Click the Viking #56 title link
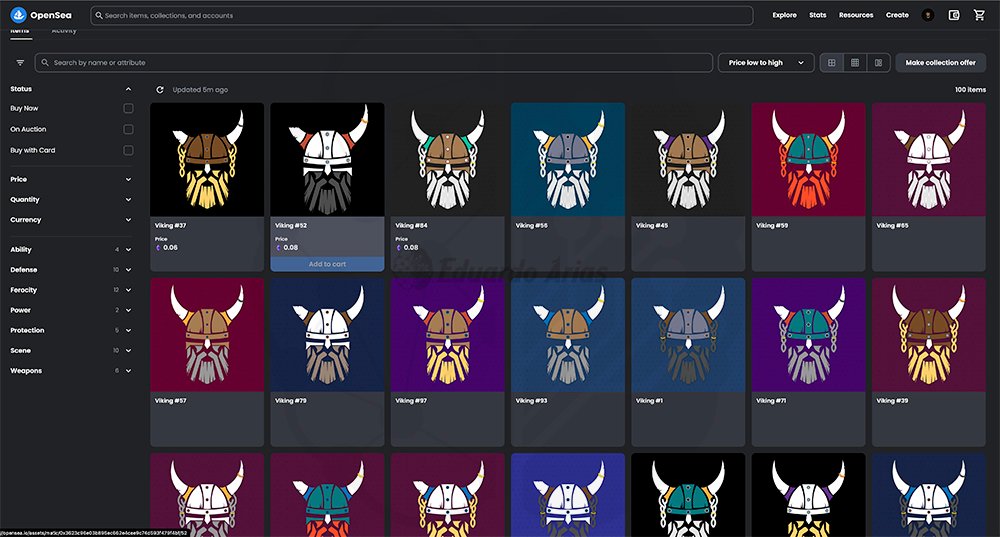Viewport: 1000px width, 537px height. (x=531, y=226)
